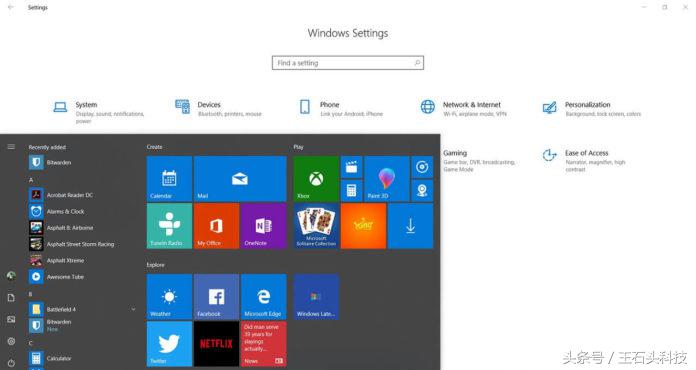Click the download arrow tile
Viewport: 696px width, 370px height.
click(411, 226)
